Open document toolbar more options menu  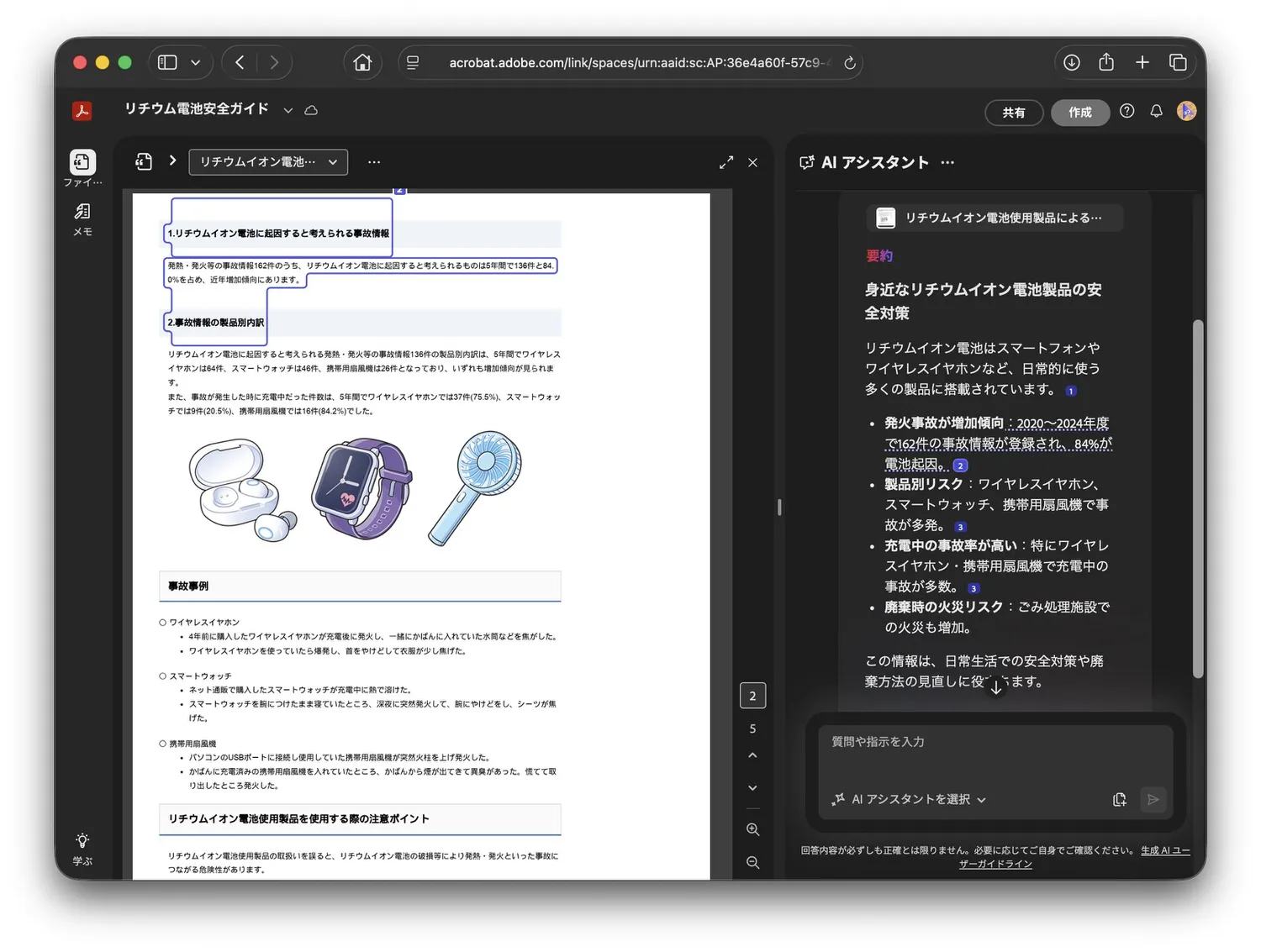(x=374, y=162)
